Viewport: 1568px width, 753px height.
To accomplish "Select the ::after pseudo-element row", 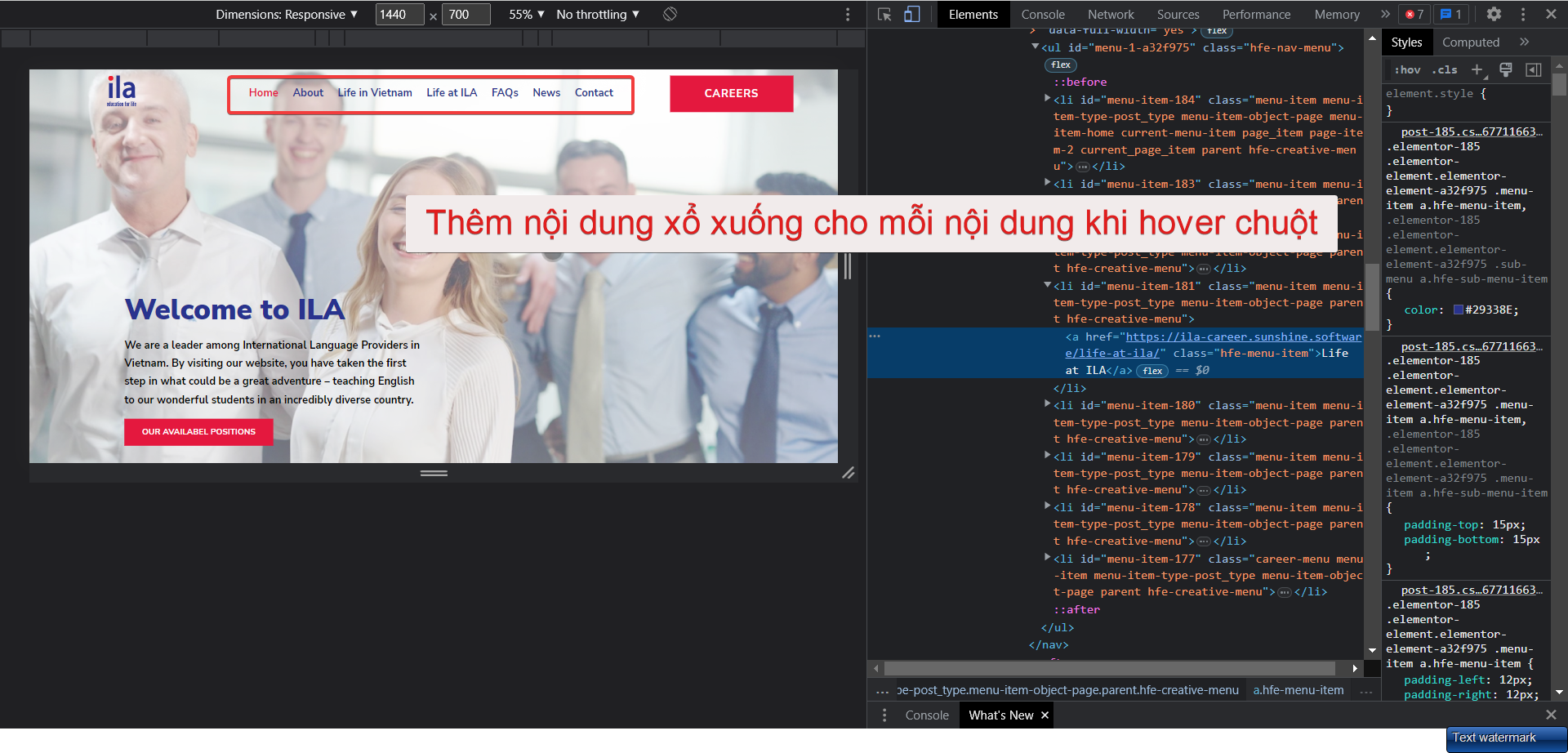I will (x=1076, y=609).
